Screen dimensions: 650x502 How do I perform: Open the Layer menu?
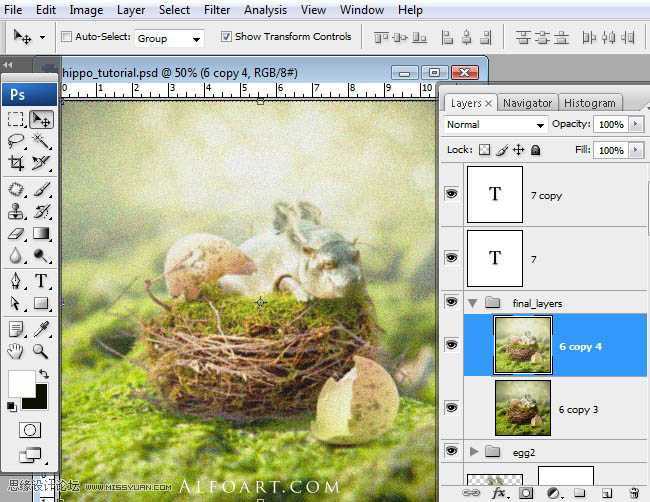pos(131,10)
